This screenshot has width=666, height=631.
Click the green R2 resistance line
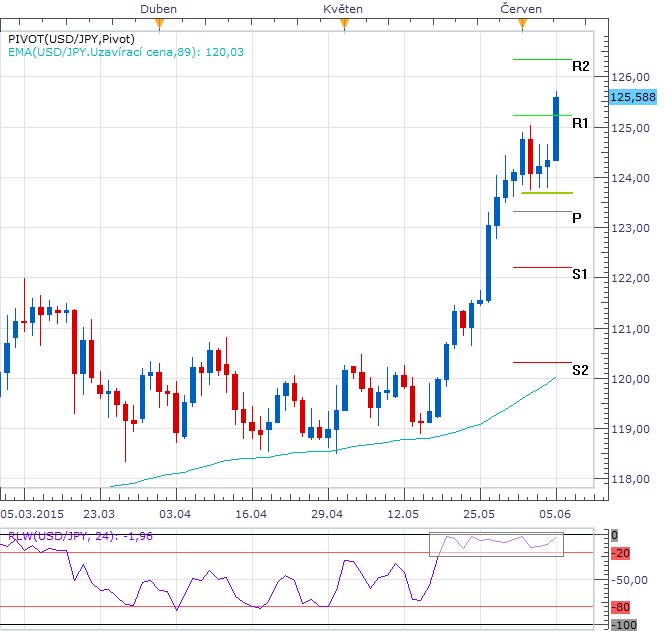click(x=542, y=59)
